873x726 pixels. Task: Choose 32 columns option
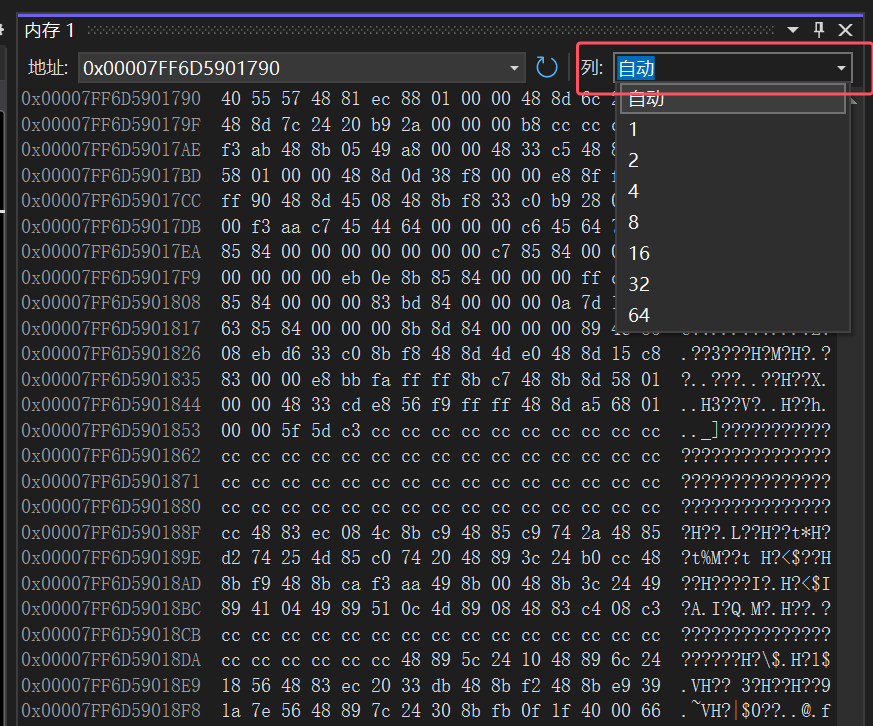[733, 284]
